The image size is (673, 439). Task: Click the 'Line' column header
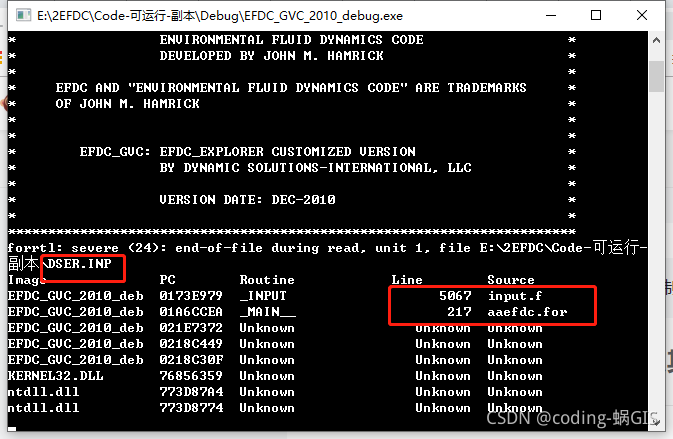click(x=407, y=280)
